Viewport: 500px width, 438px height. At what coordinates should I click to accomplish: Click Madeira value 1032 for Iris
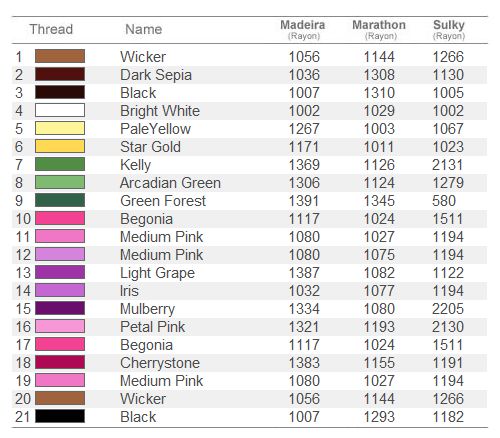click(304, 291)
